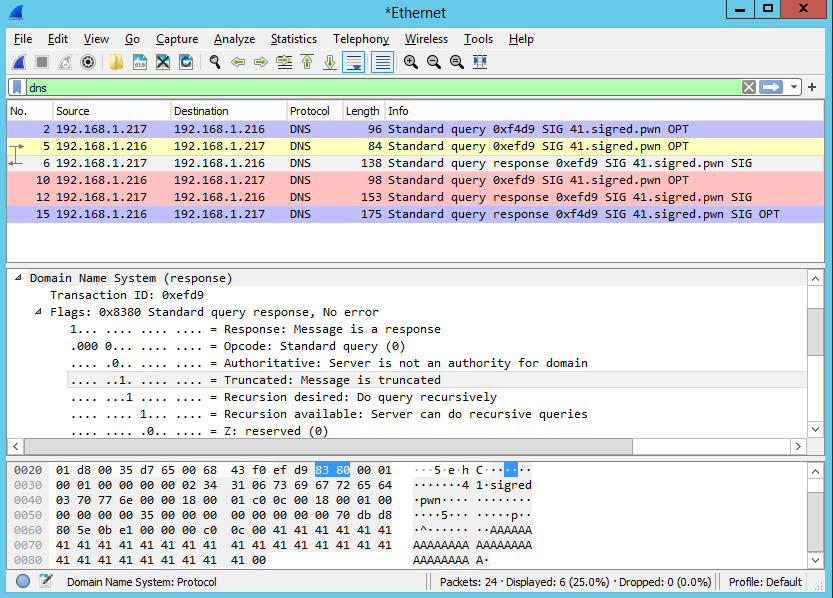833x598 pixels.
Task: Open expert information circle in status bar
Action: [x=23, y=582]
